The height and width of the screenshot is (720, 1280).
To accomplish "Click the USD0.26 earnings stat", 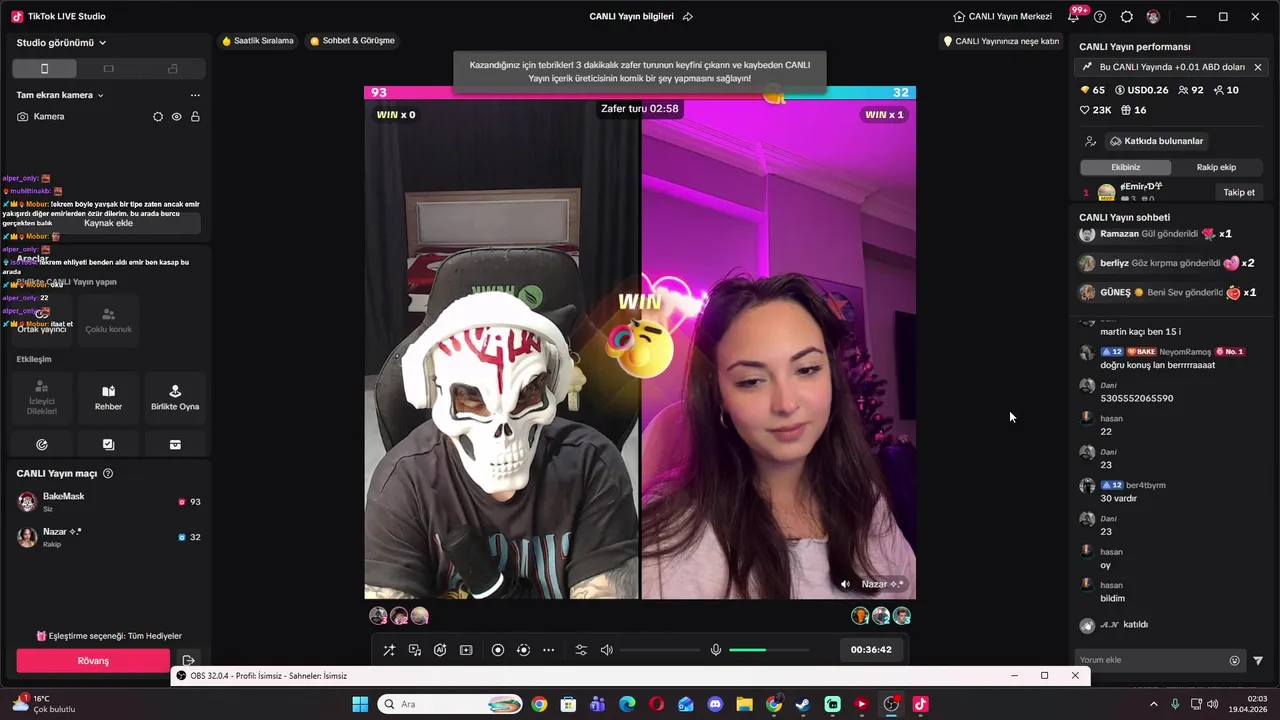I will (x=1140, y=90).
